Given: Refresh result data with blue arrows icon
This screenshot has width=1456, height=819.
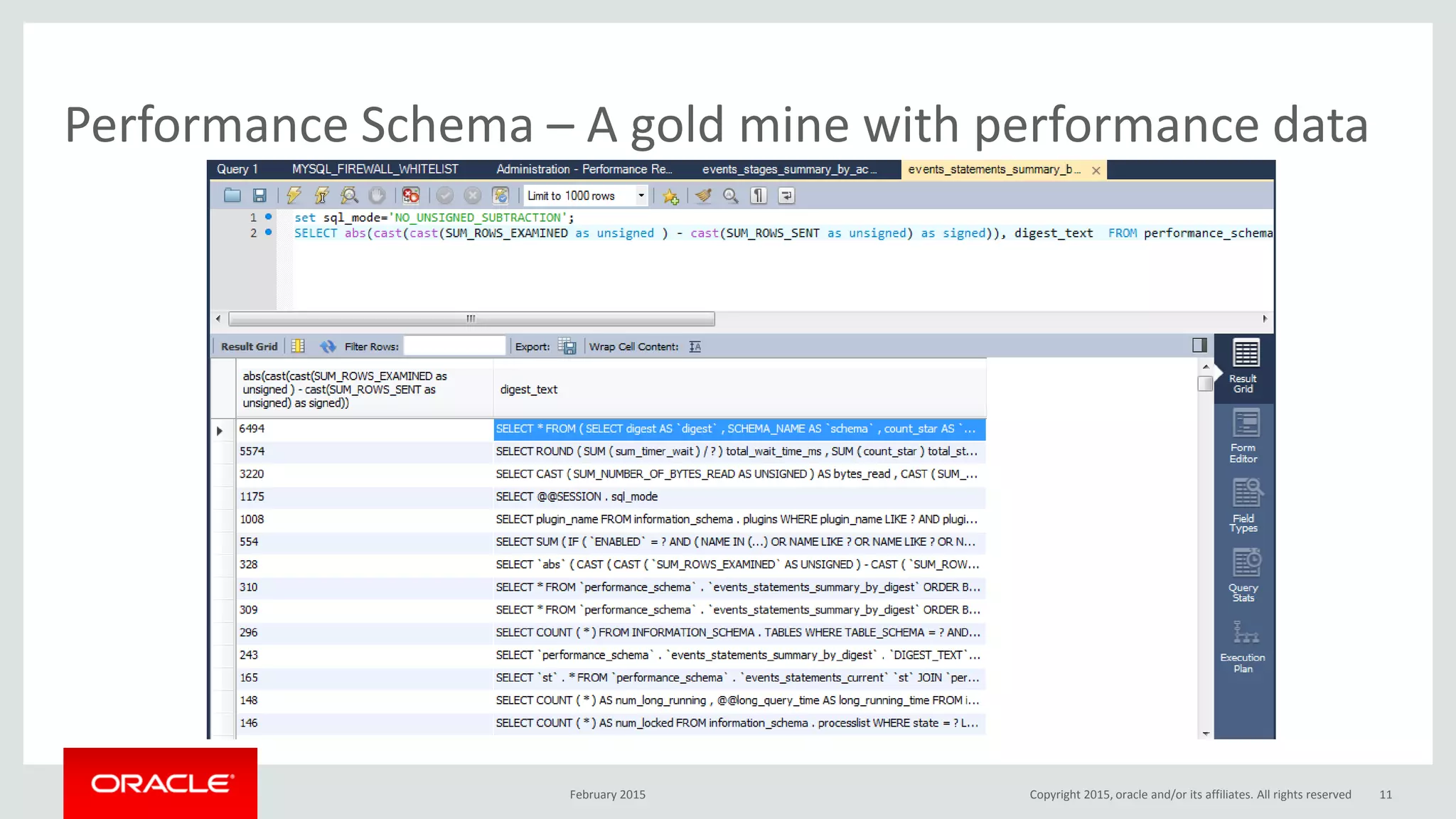Looking at the screenshot, I should 328,346.
